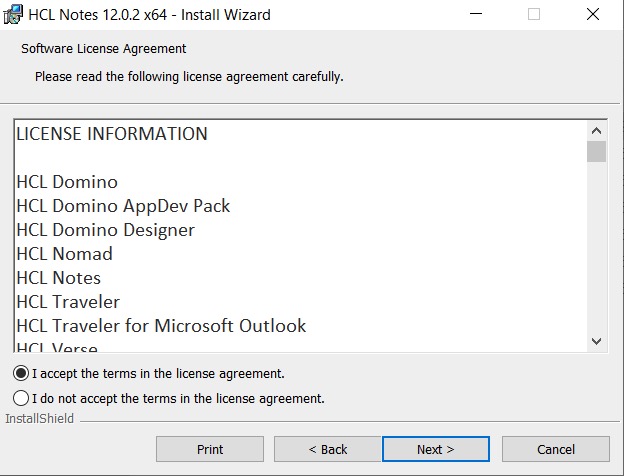The height and width of the screenshot is (476, 624).
Task: Click the license scrollbar up arrow
Action: point(597,131)
